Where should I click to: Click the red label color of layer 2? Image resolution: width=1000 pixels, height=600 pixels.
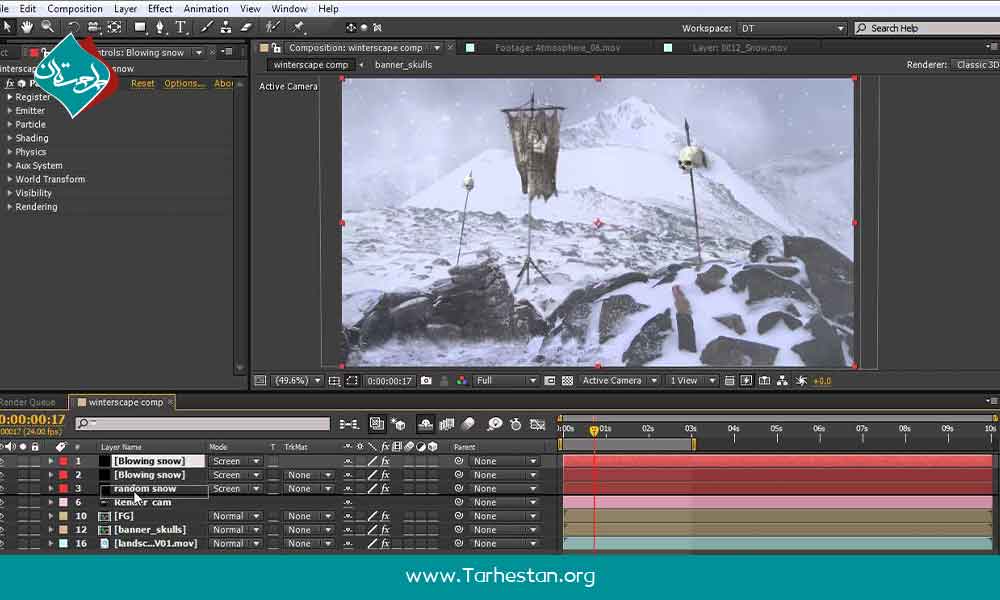click(x=63, y=475)
